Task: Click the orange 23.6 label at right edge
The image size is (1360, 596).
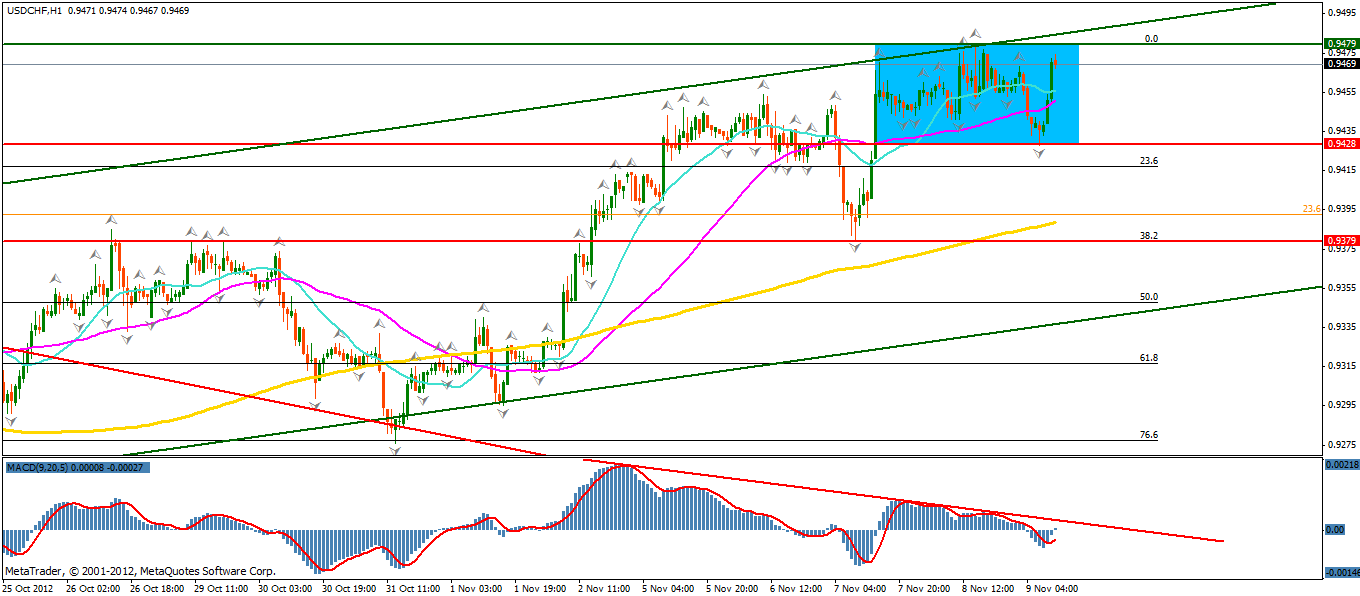Action: (x=1312, y=209)
